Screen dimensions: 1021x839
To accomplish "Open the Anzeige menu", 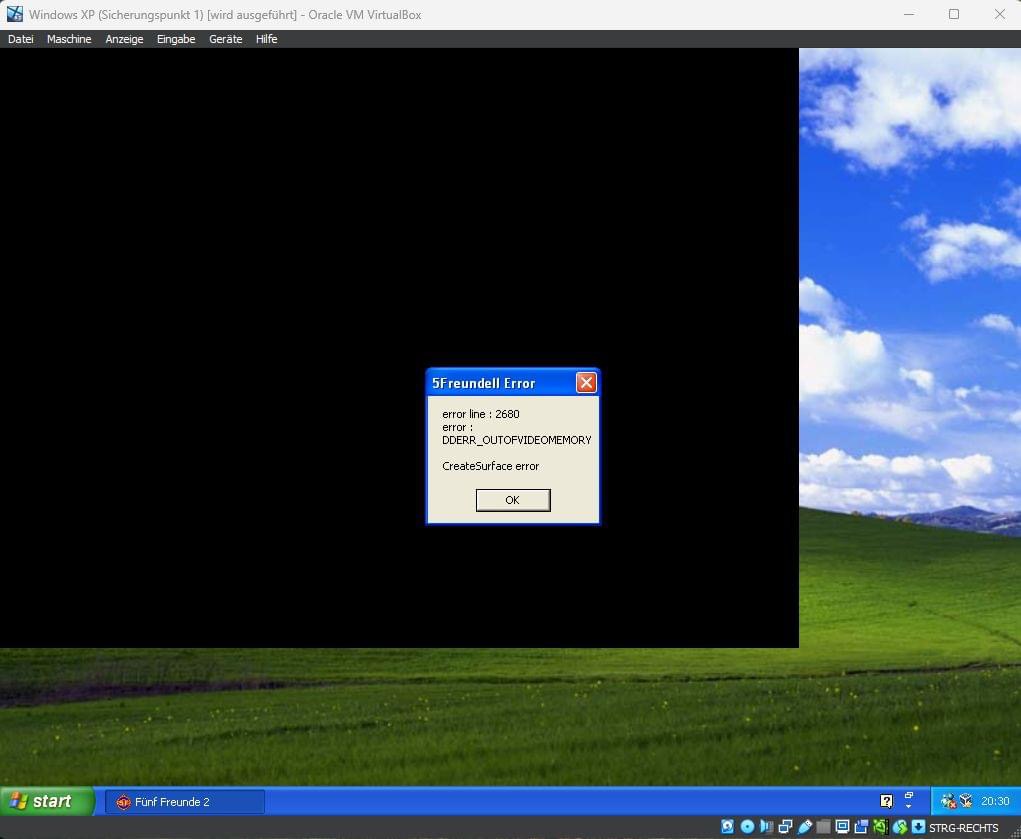I will coord(124,39).
